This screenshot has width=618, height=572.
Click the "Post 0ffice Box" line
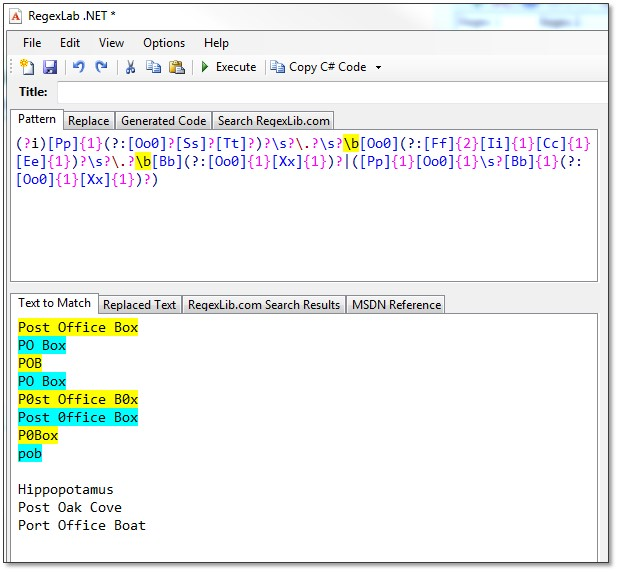pyautogui.click(x=78, y=417)
